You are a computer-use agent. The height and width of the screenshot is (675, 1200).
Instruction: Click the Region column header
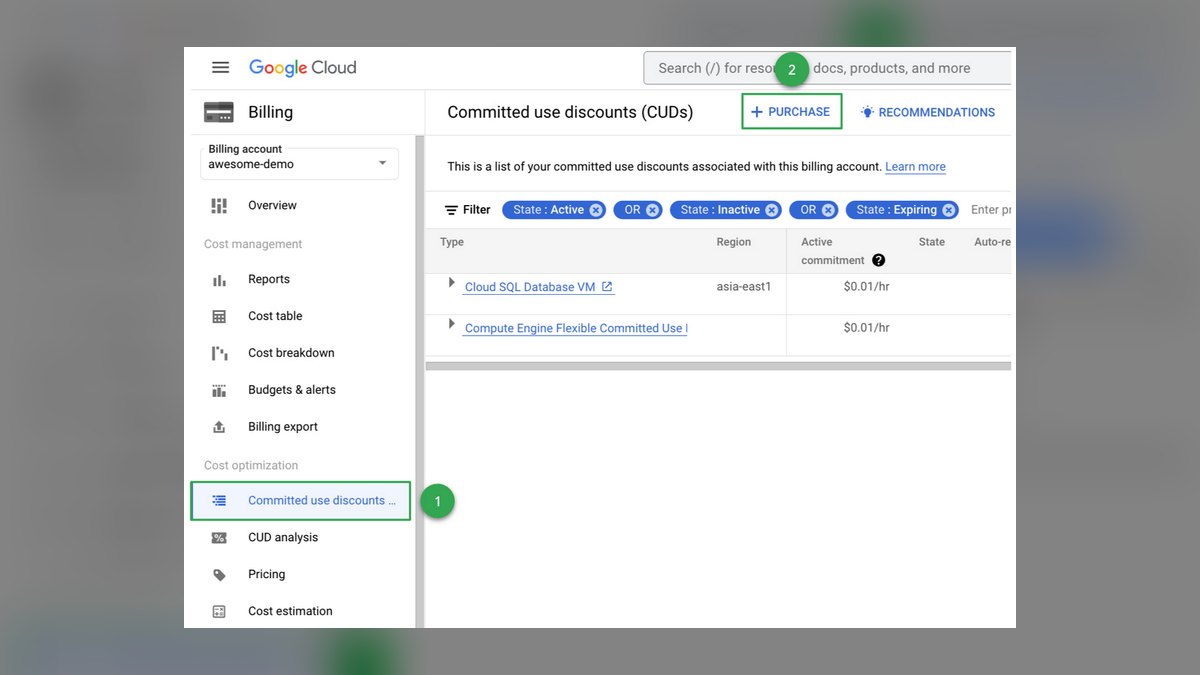734,242
